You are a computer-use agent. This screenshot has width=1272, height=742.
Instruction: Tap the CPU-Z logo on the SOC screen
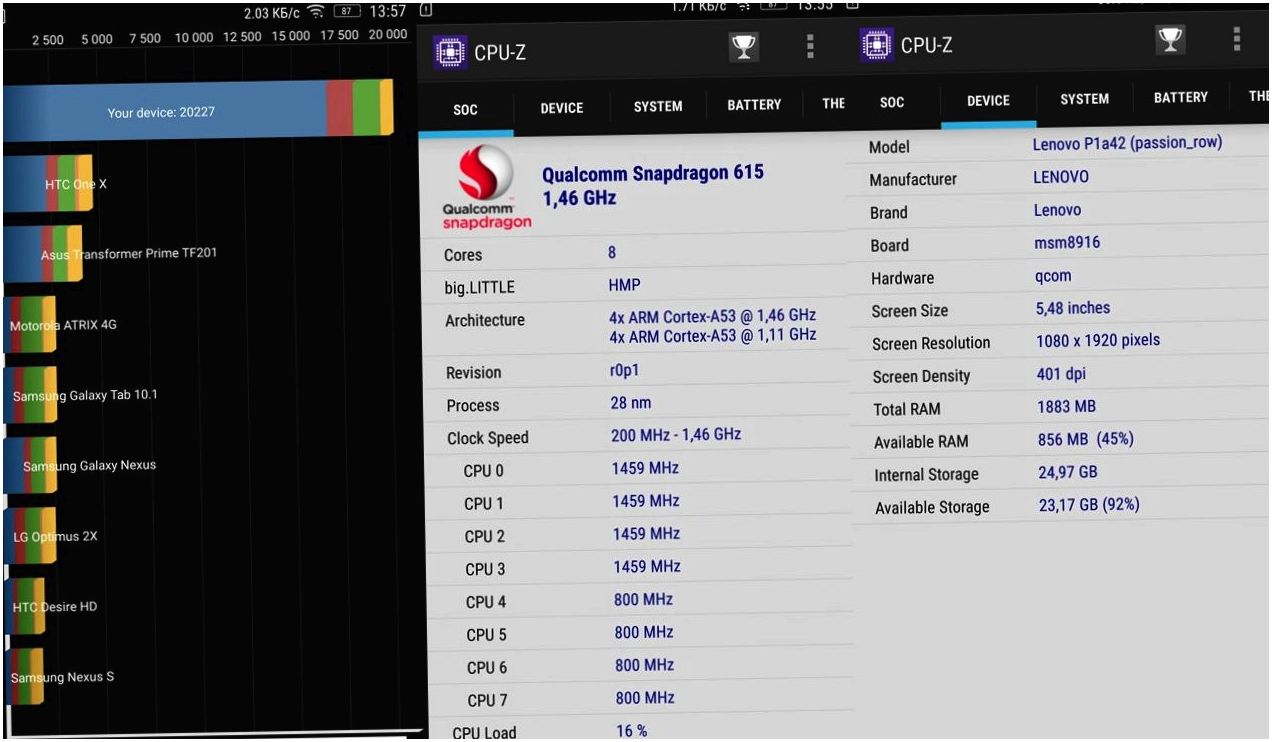point(450,52)
